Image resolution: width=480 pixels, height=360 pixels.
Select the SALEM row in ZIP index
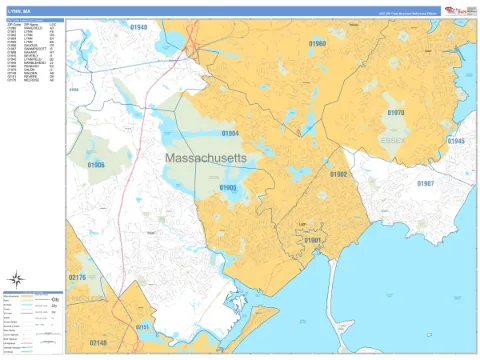point(31,70)
